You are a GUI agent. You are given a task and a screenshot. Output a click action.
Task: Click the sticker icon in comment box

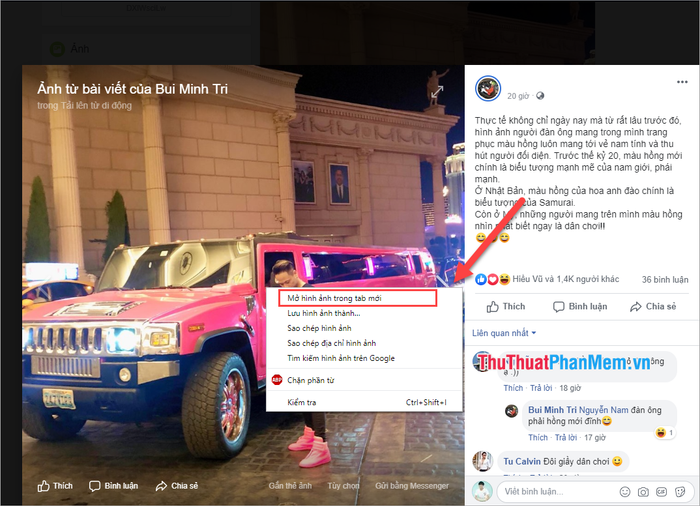tap(680, 492)
